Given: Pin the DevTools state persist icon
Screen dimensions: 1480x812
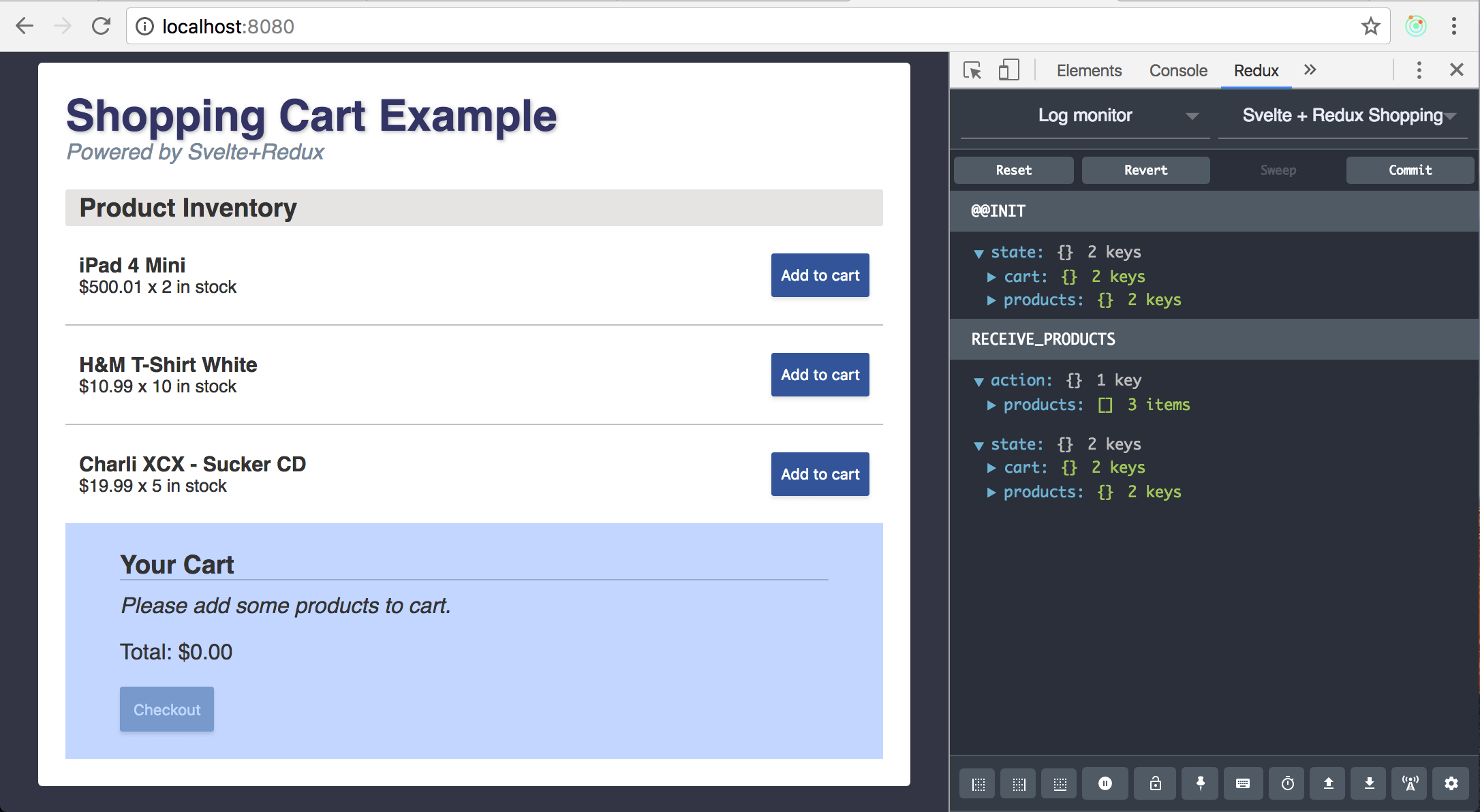Looking at the screenshot, I should click(x=1200, y=783).
